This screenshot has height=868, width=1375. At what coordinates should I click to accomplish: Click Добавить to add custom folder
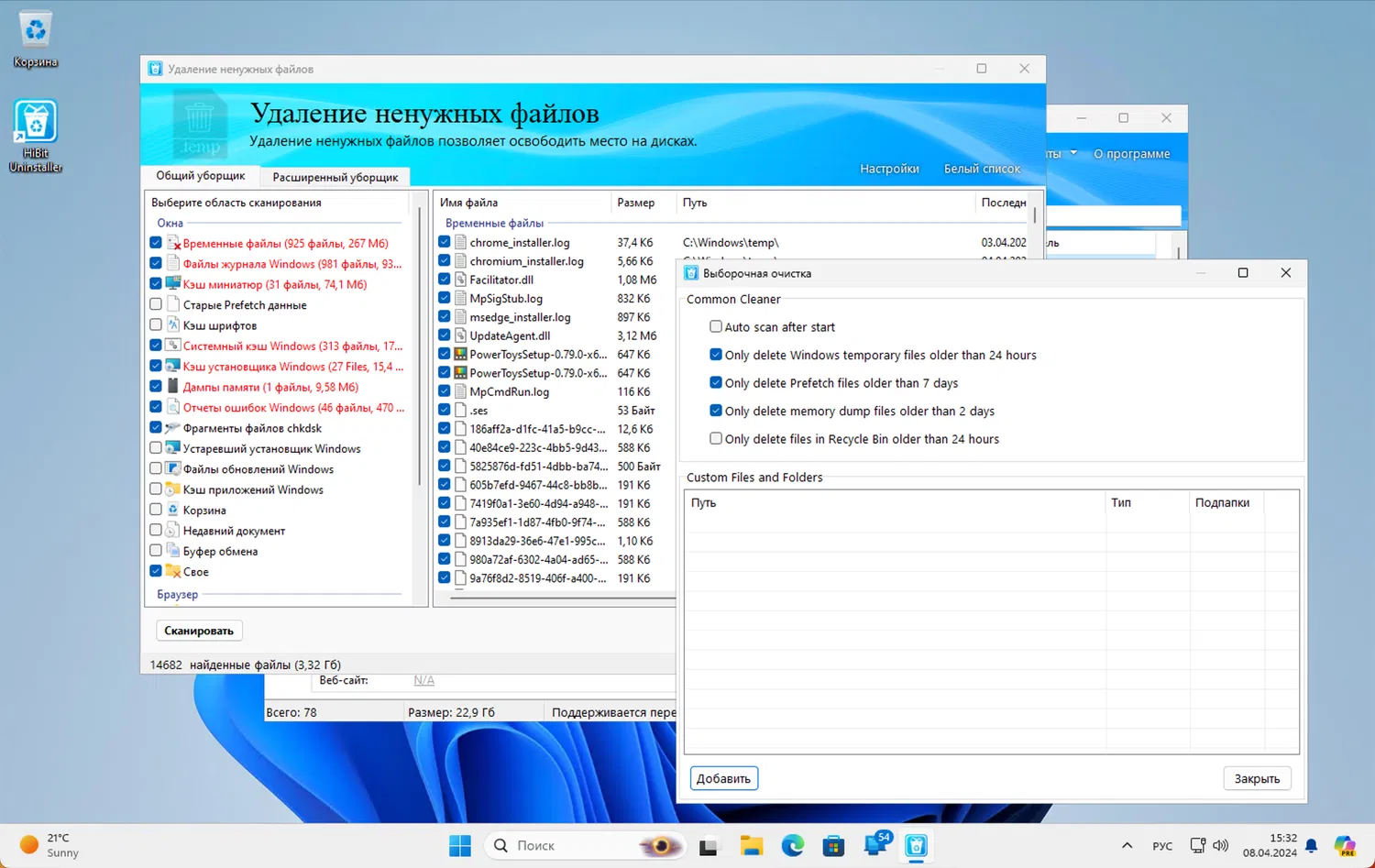pyautogui.click(x=723, y=778)
